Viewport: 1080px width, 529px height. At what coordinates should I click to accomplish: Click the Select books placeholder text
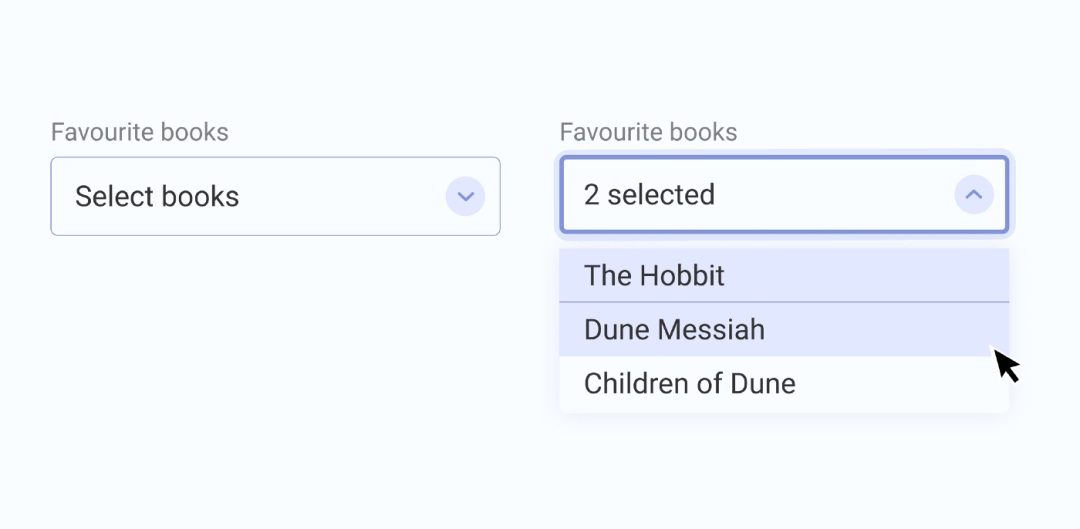[x=157, y=196]
